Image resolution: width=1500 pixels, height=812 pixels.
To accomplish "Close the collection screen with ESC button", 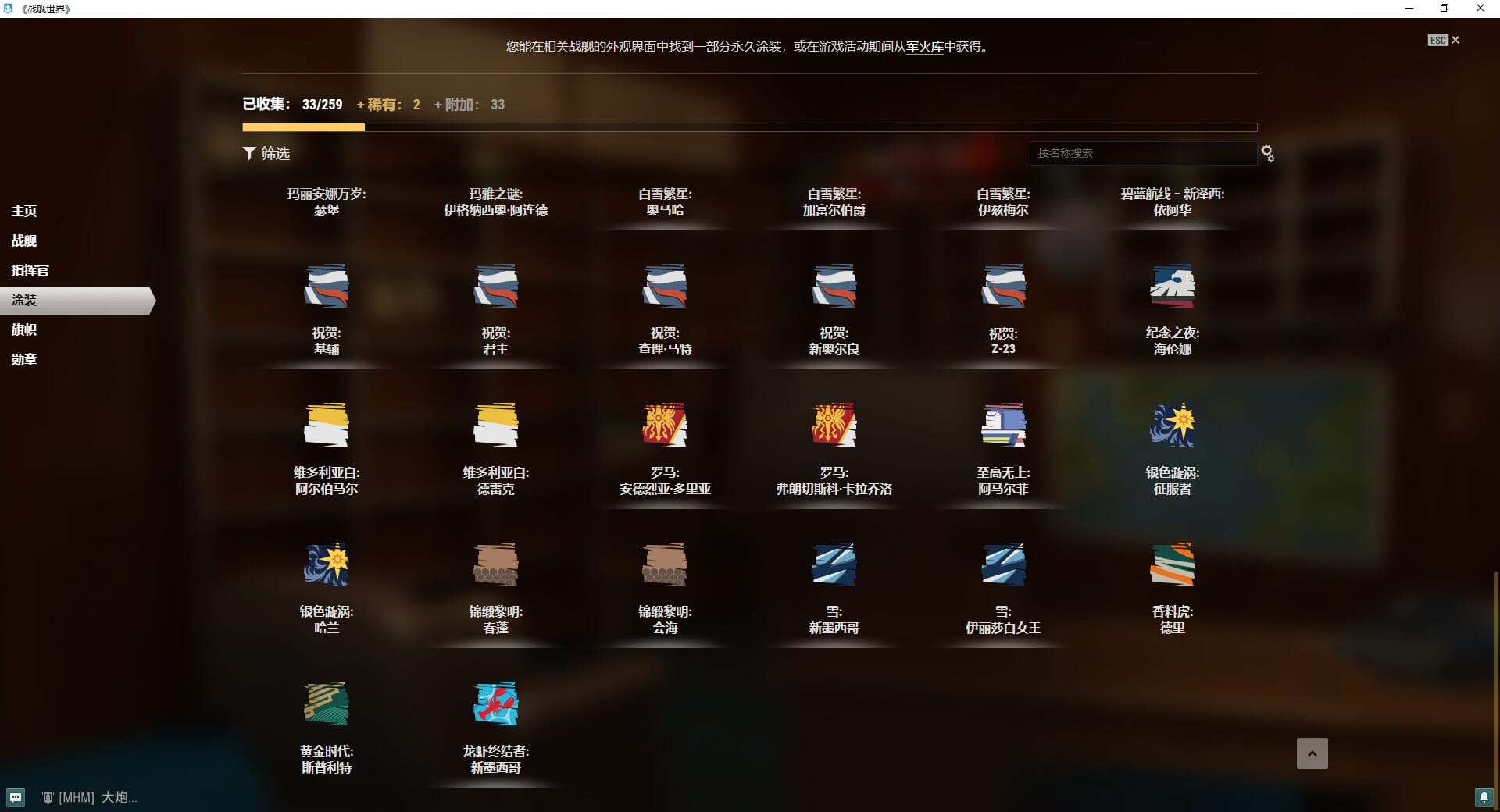I will click(x=1443, y=40).
